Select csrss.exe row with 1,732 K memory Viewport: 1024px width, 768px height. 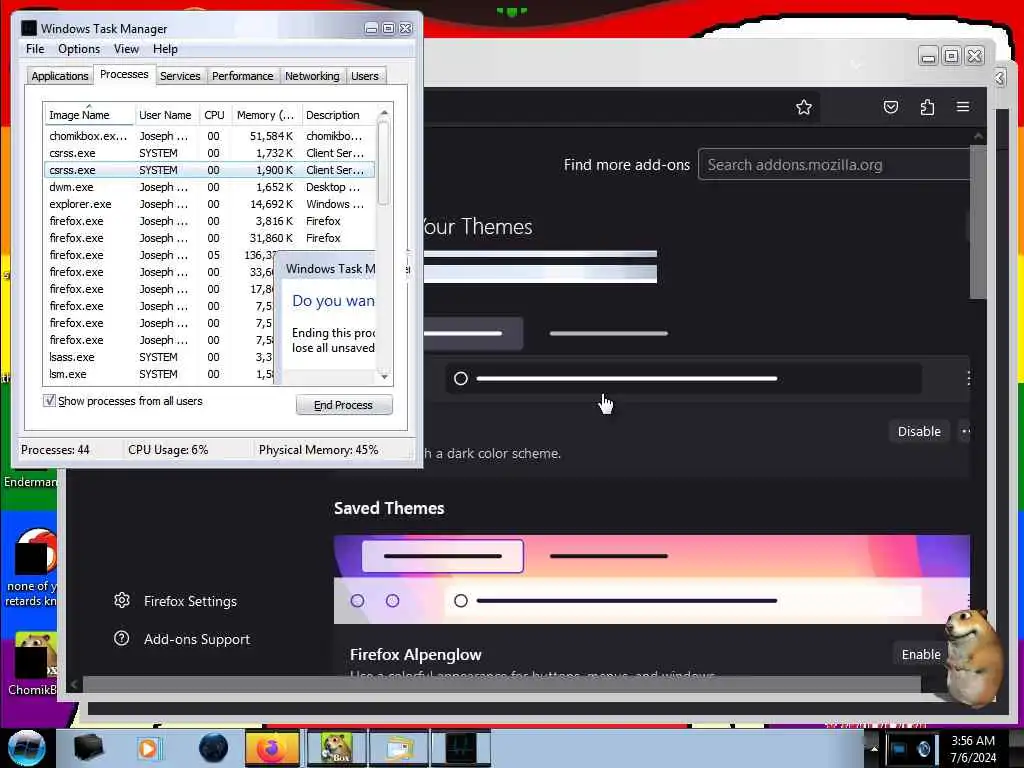point(209,153)
